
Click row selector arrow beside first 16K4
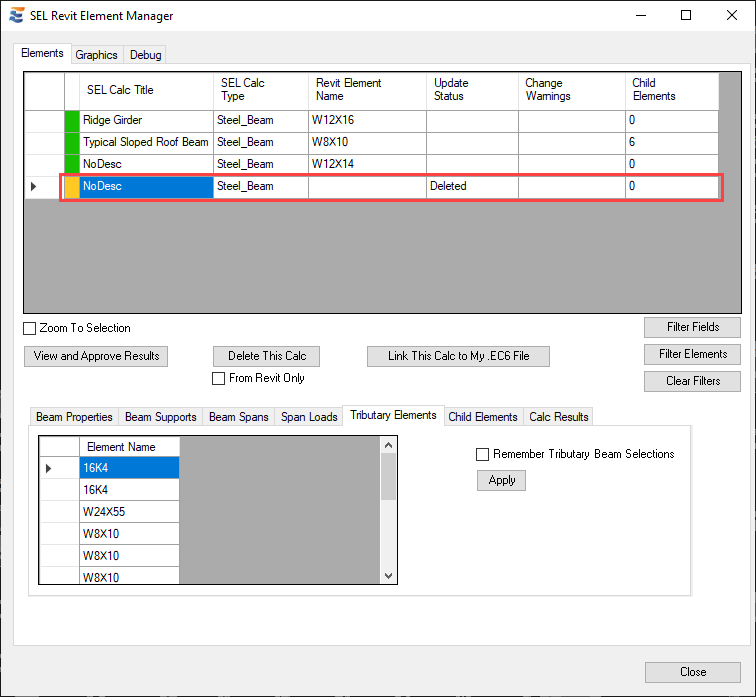(48, 468)
